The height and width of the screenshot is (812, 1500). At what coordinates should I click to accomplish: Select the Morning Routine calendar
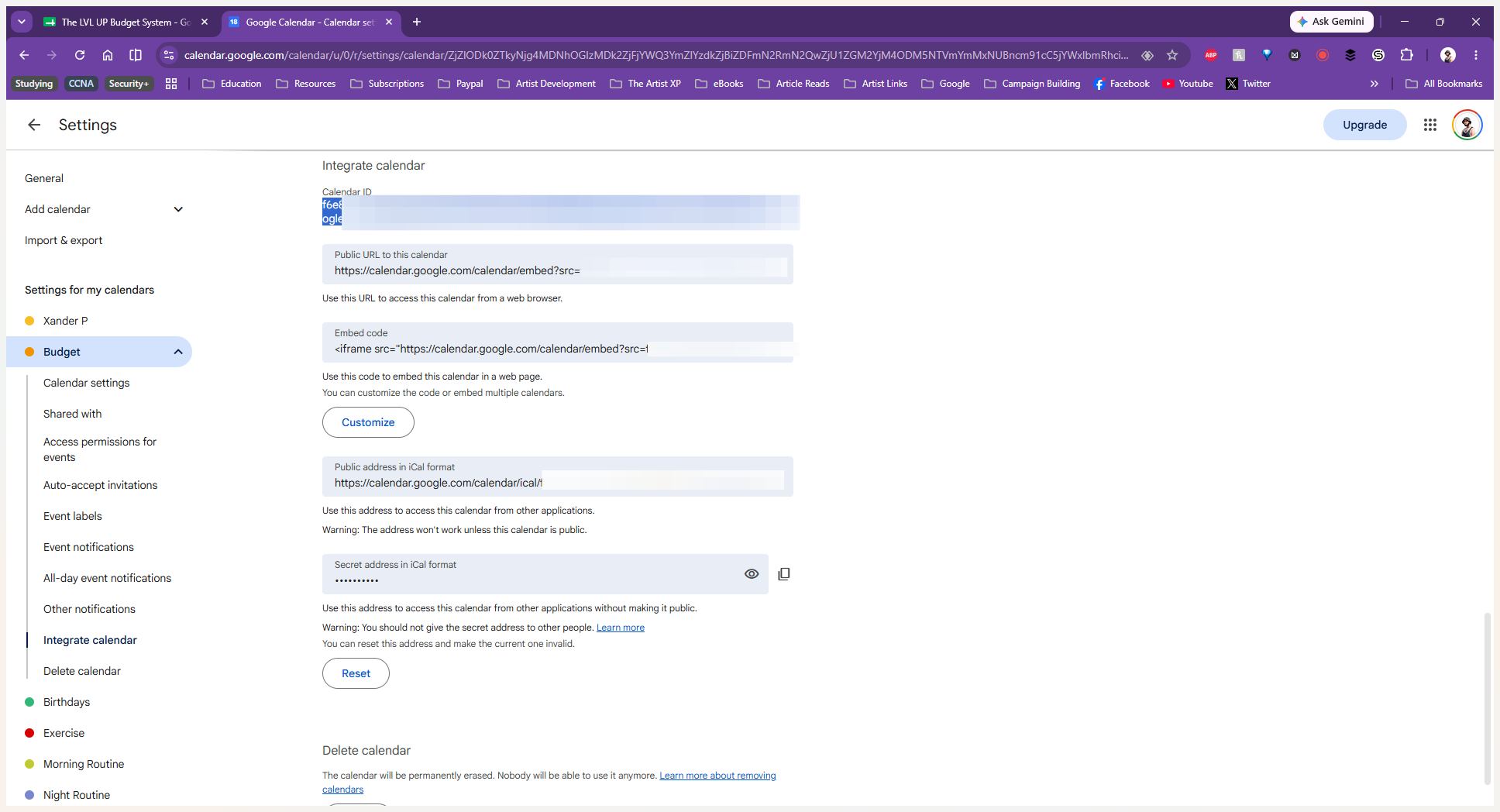(x=84, y=764)
